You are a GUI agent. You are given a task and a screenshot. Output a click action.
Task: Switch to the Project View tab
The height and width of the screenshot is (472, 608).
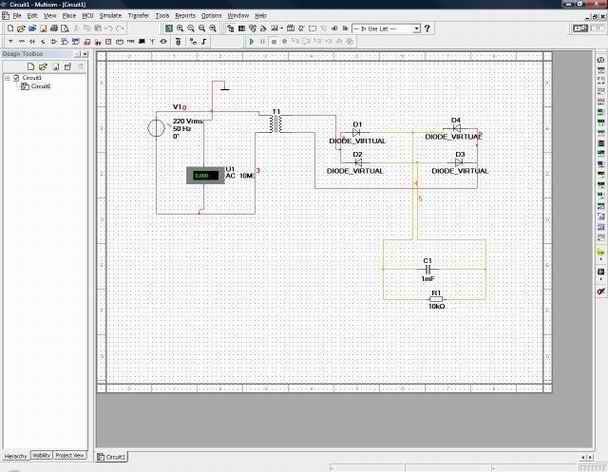click(x=70, y=455)
